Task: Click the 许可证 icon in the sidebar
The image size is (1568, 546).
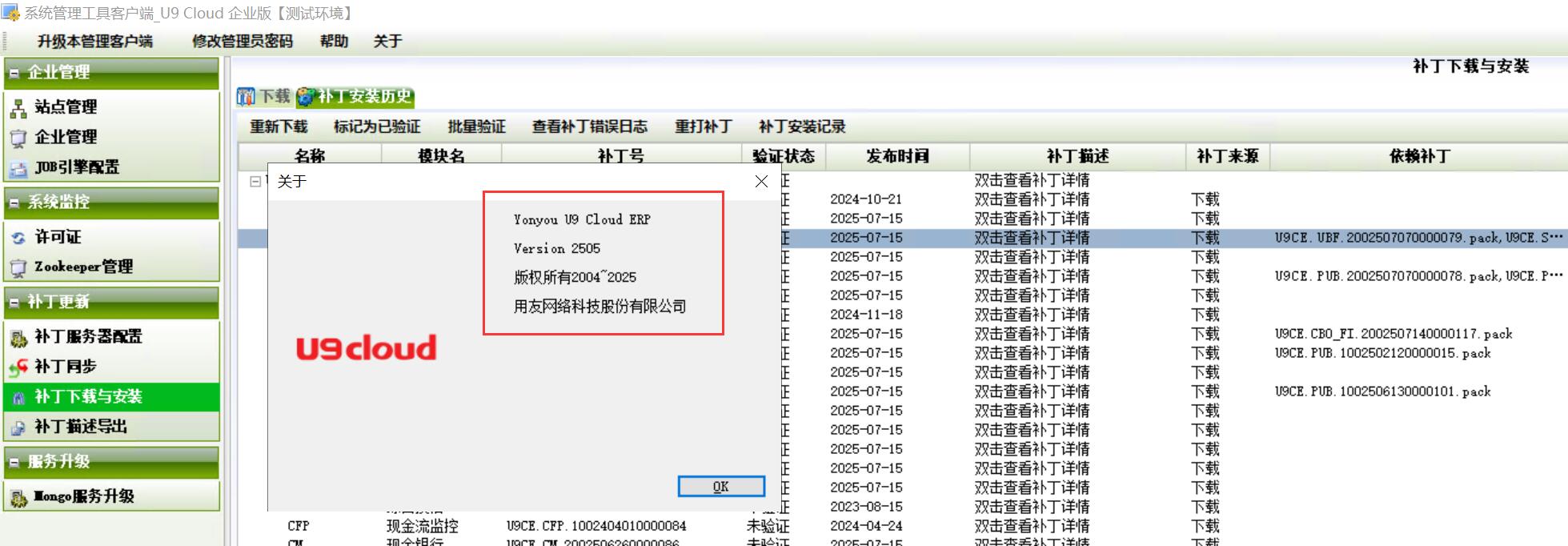Action: (x=18, y=238)
